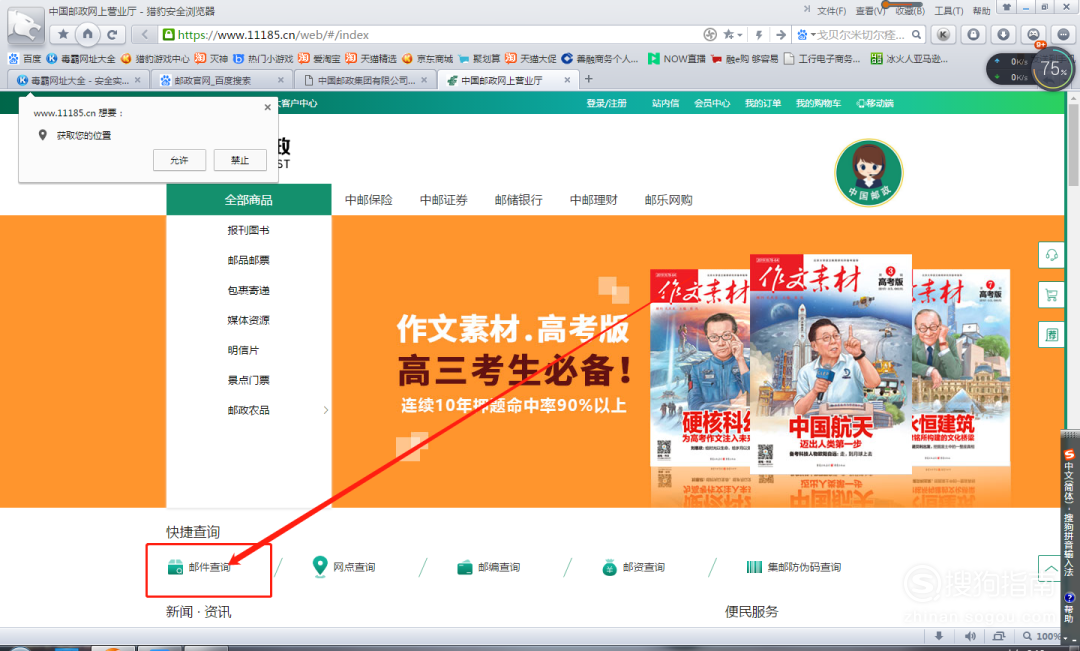Viewport: 1080px width, 651px height.
Task: Reload the current page
Action: pos(112,34)
